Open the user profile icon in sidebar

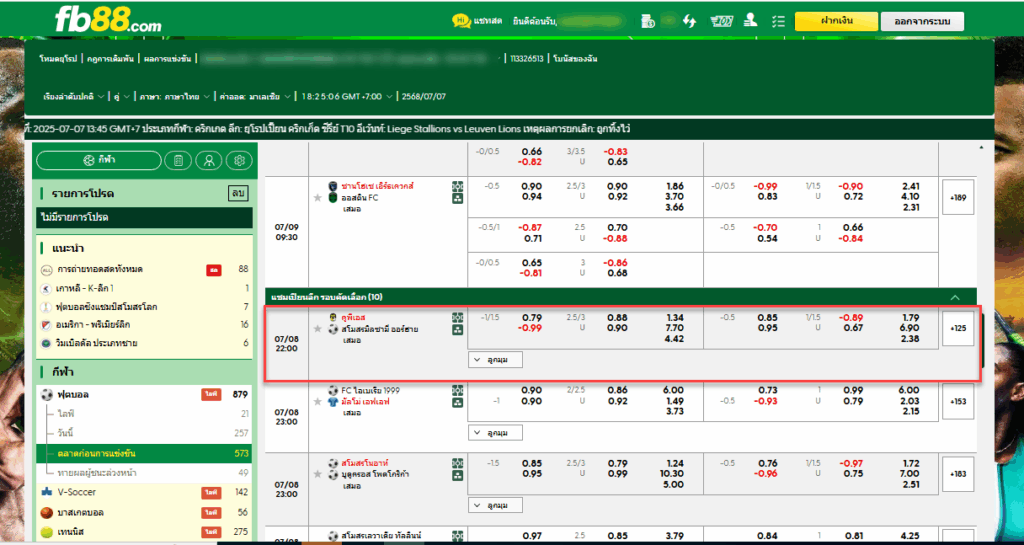pos(208,161)
